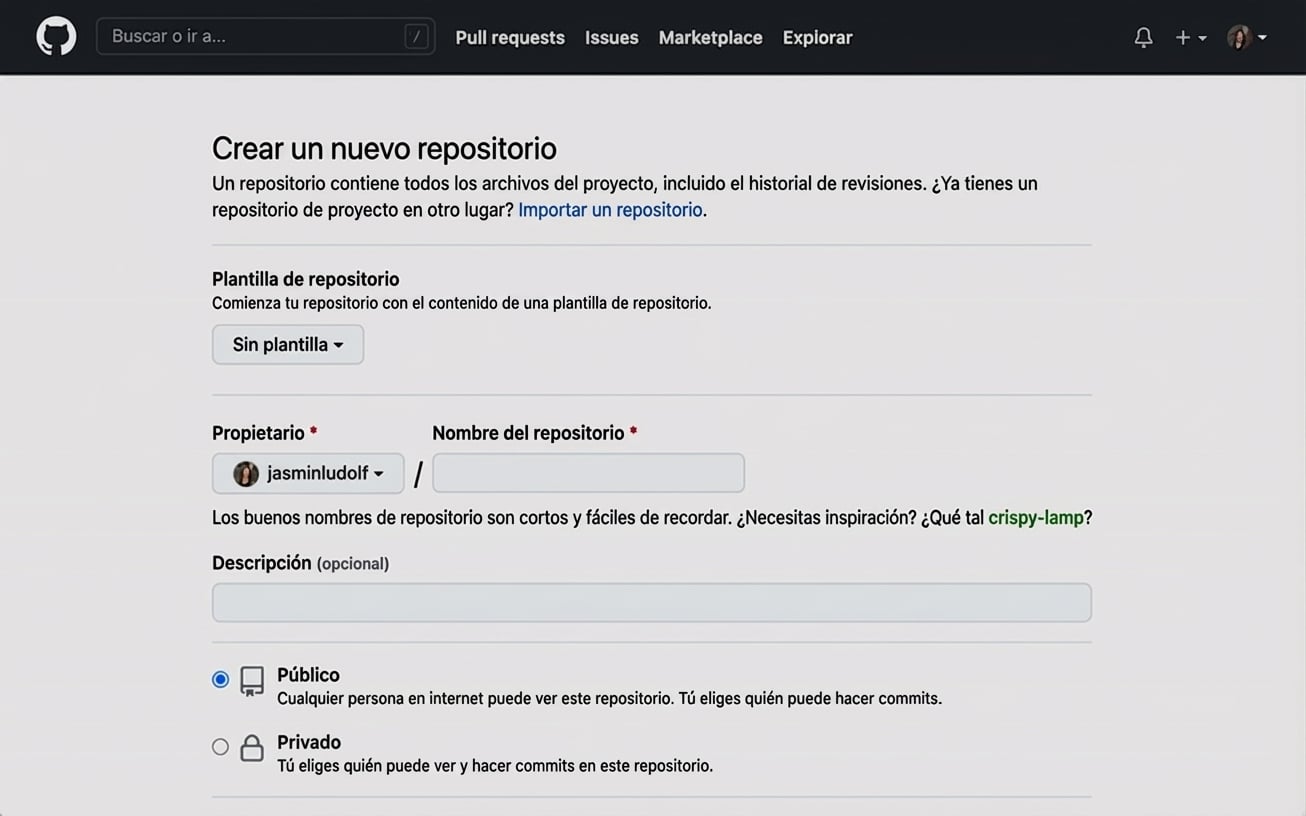
Task: Use suggested name crispy-lamp
Action: (1036, 518)
